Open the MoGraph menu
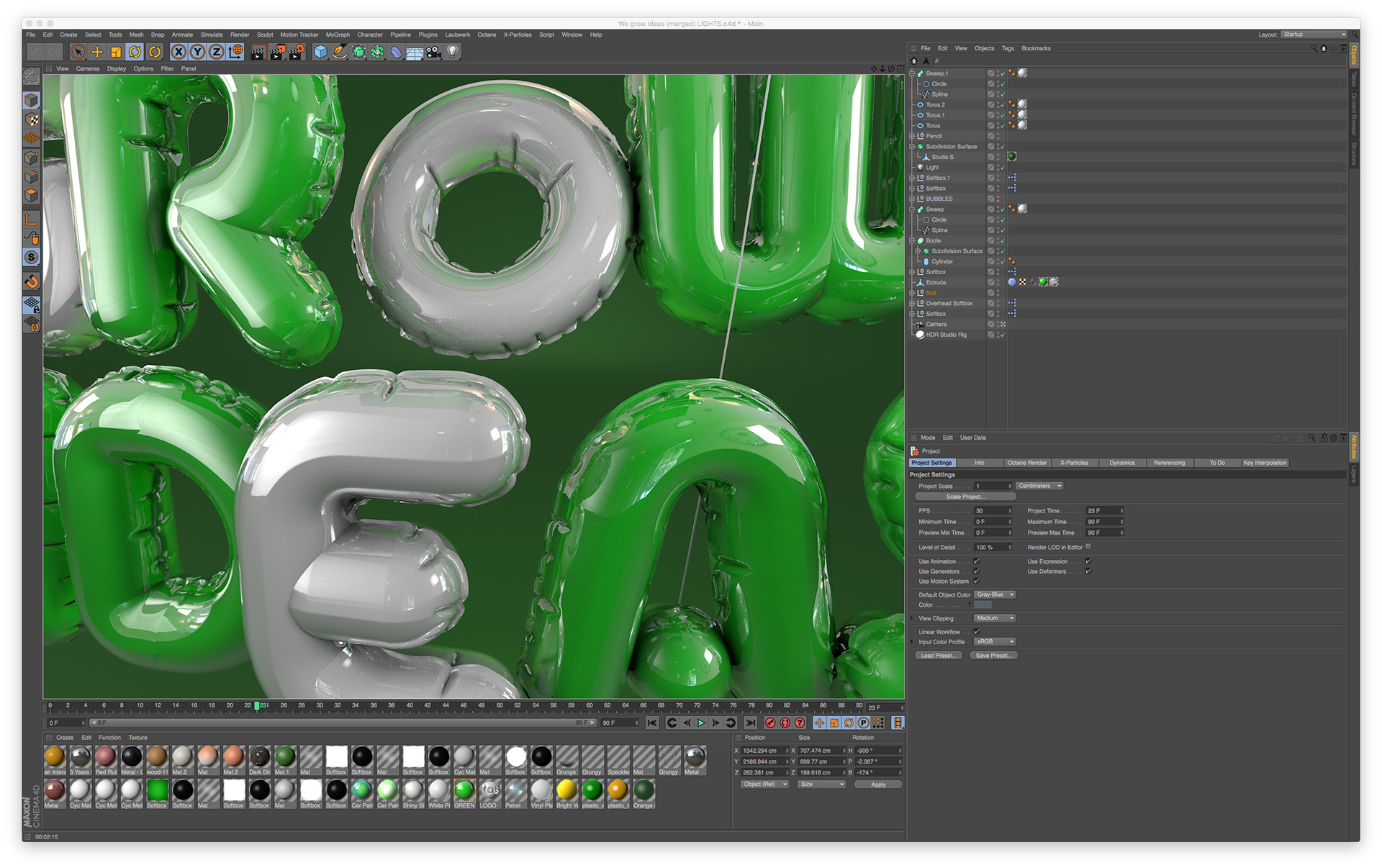Image resolution: width=1382 pixels, height=868 pixels. [x=337, y=35]
